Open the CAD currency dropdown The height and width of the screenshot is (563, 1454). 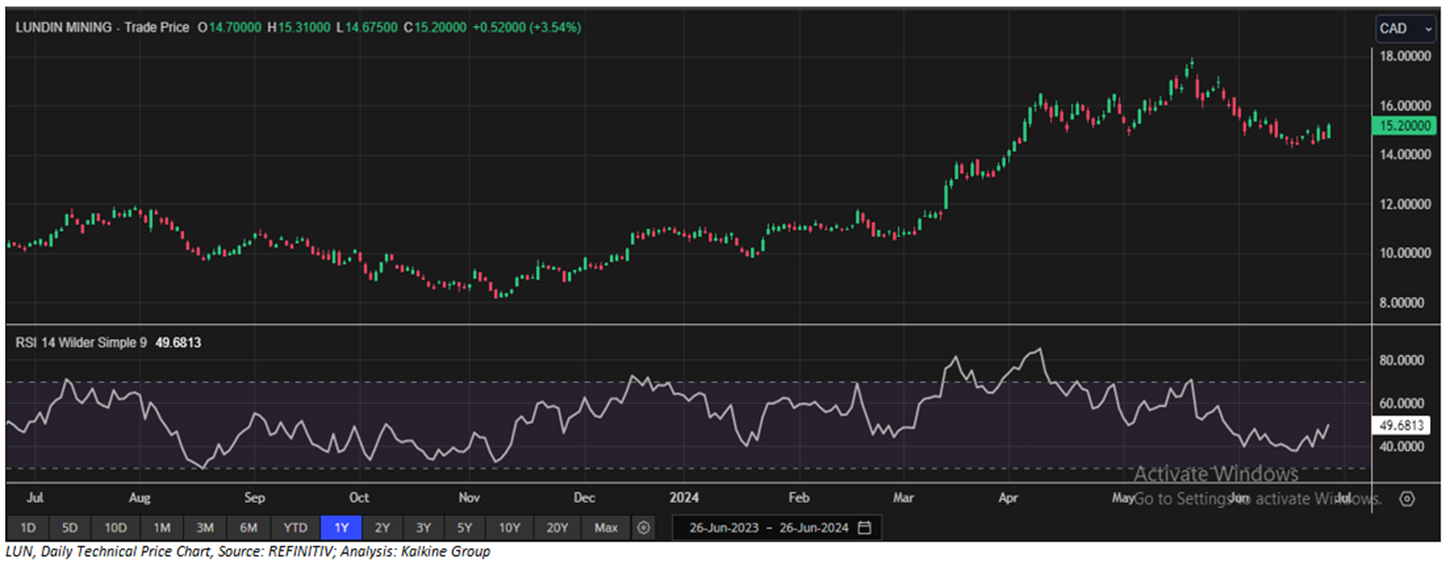tap(1407, 28)
